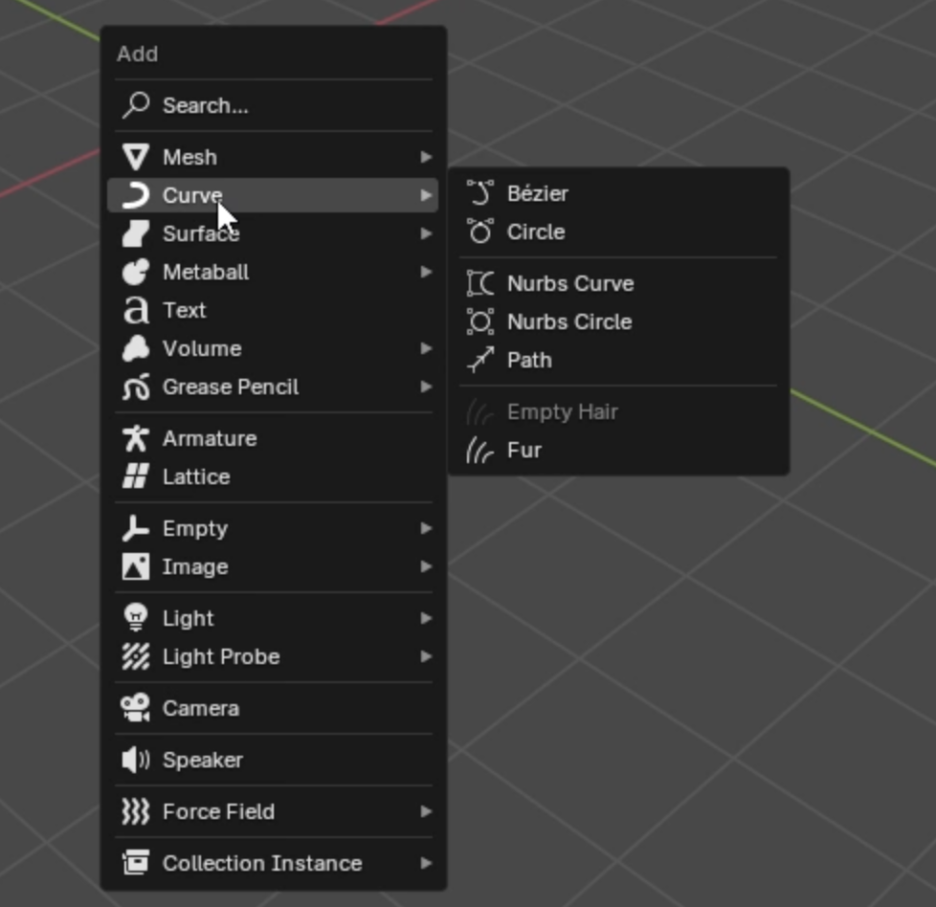Click the Metaball icon
The height and width of the screenshot is (907, 936).
point(136,272)
